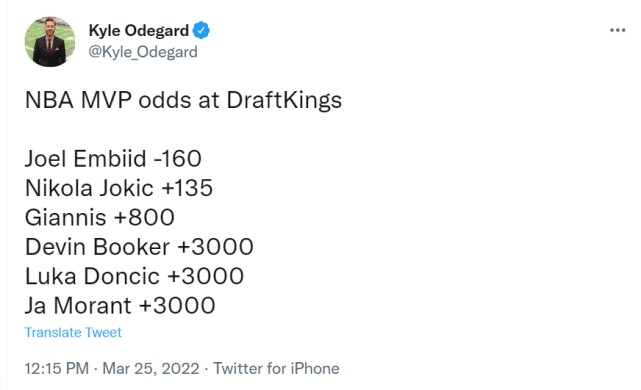Screen dimensions: 641x390
Task: Click the Kyle Odegard display name
Action: click(139, 31)
